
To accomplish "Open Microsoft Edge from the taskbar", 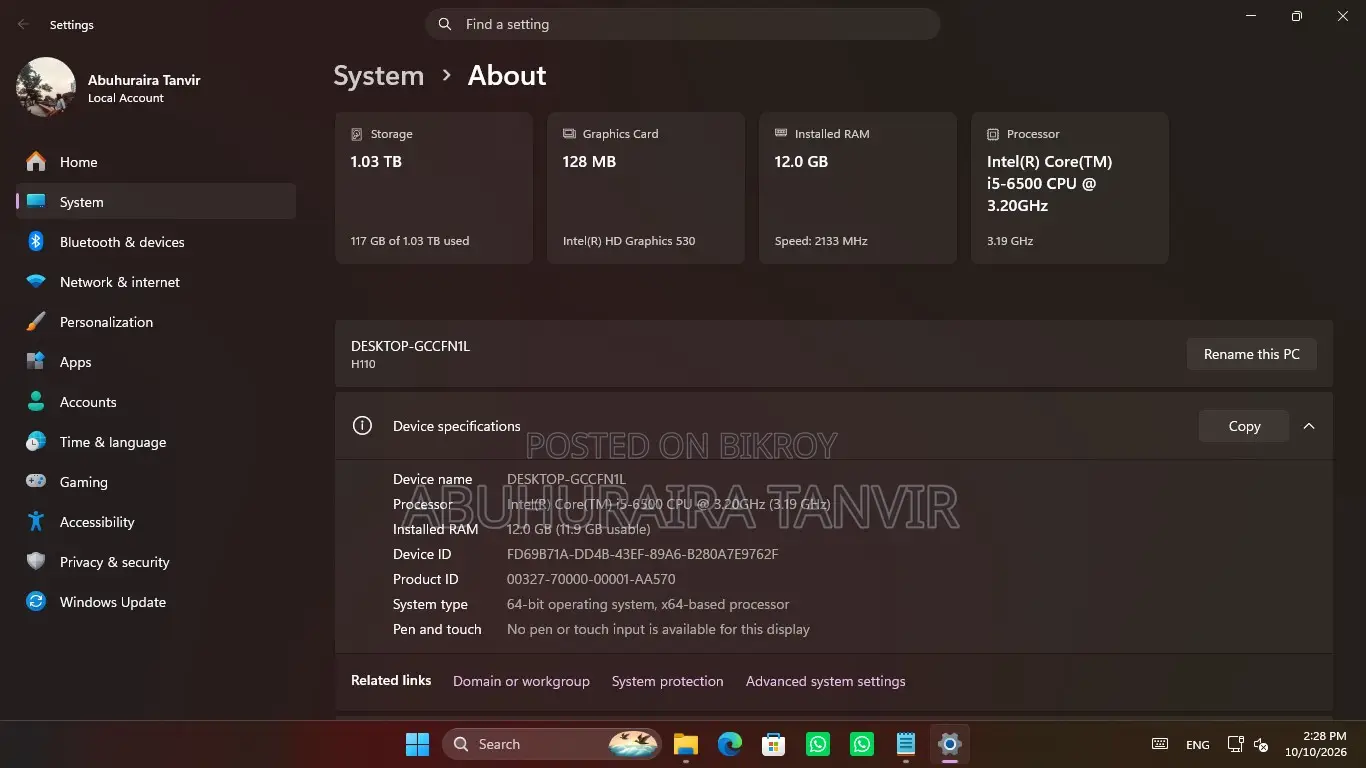I will tap(730, 744).
